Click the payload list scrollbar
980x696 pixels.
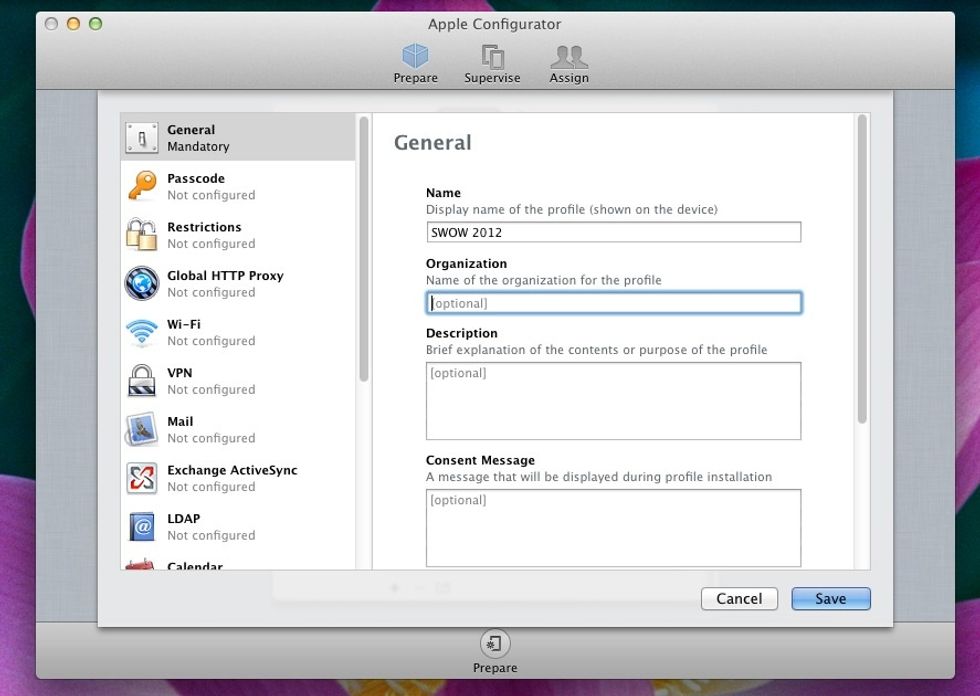pos(364,249)
